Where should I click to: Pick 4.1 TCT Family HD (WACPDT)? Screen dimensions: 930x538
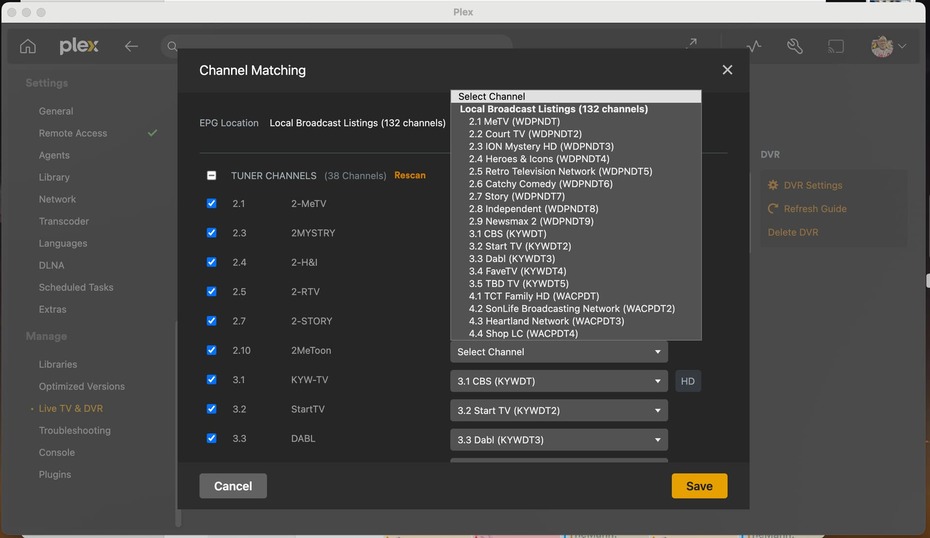(575, 296)
